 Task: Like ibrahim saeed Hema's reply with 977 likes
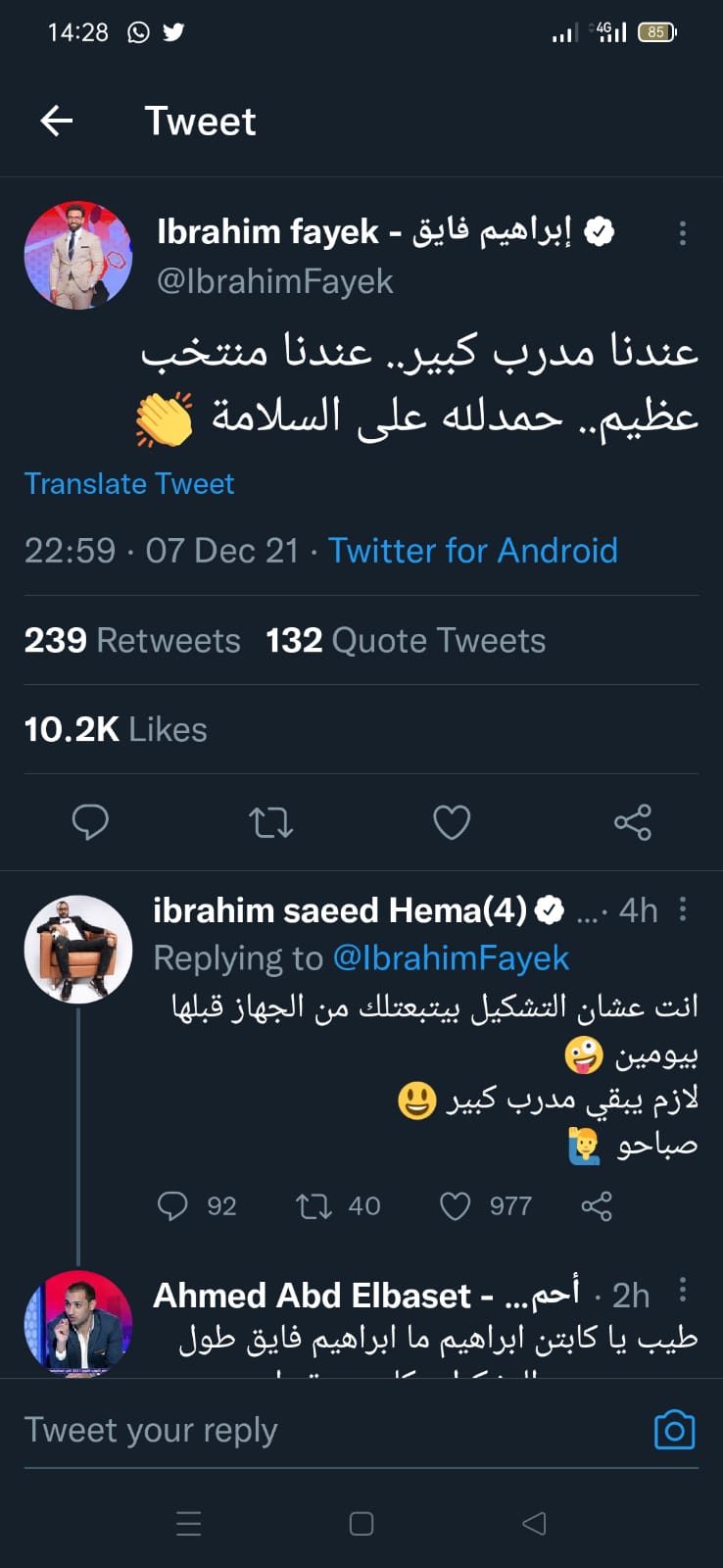(456, 1205)
